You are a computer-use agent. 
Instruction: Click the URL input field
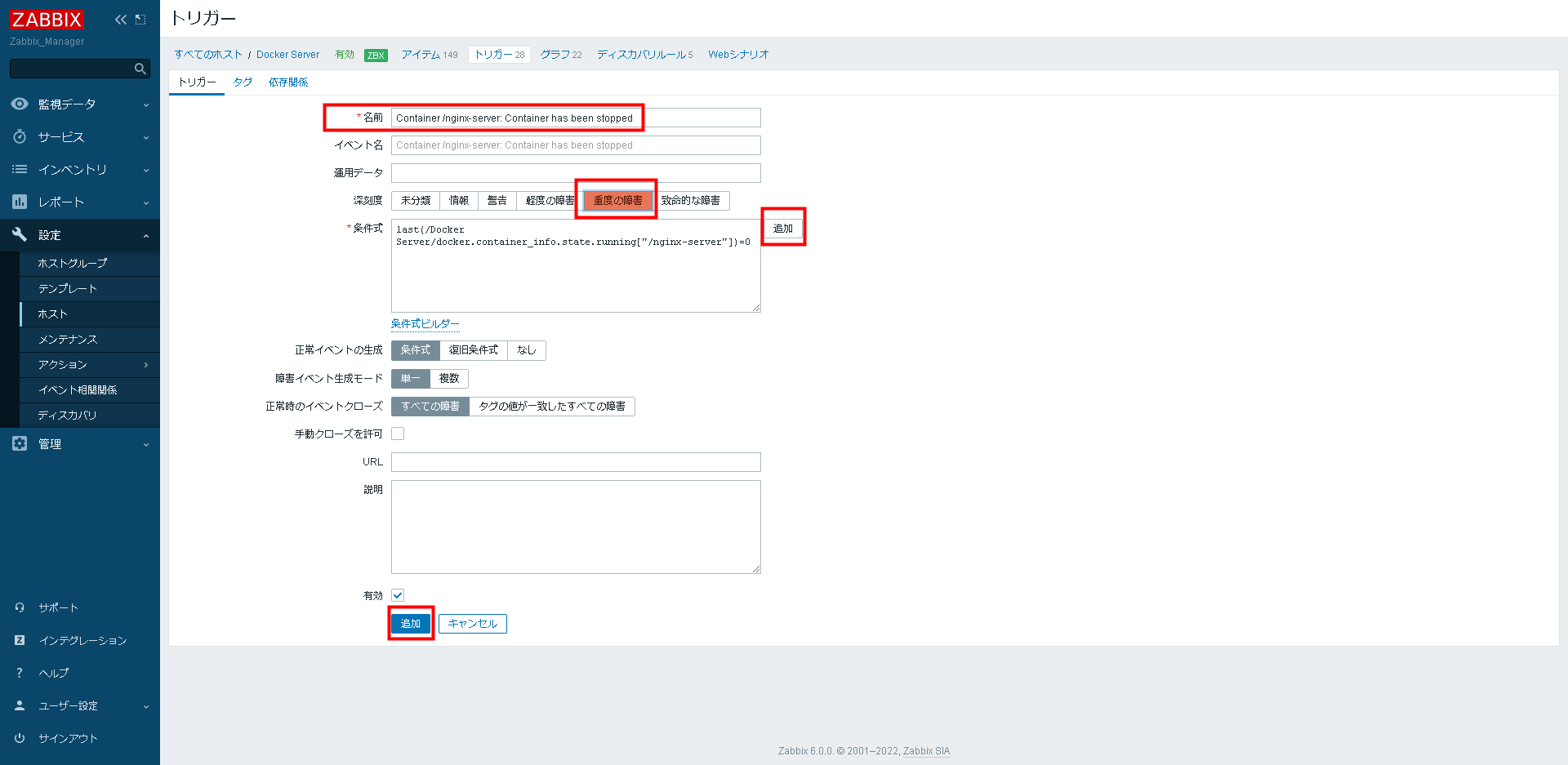(x=576, y=462)
